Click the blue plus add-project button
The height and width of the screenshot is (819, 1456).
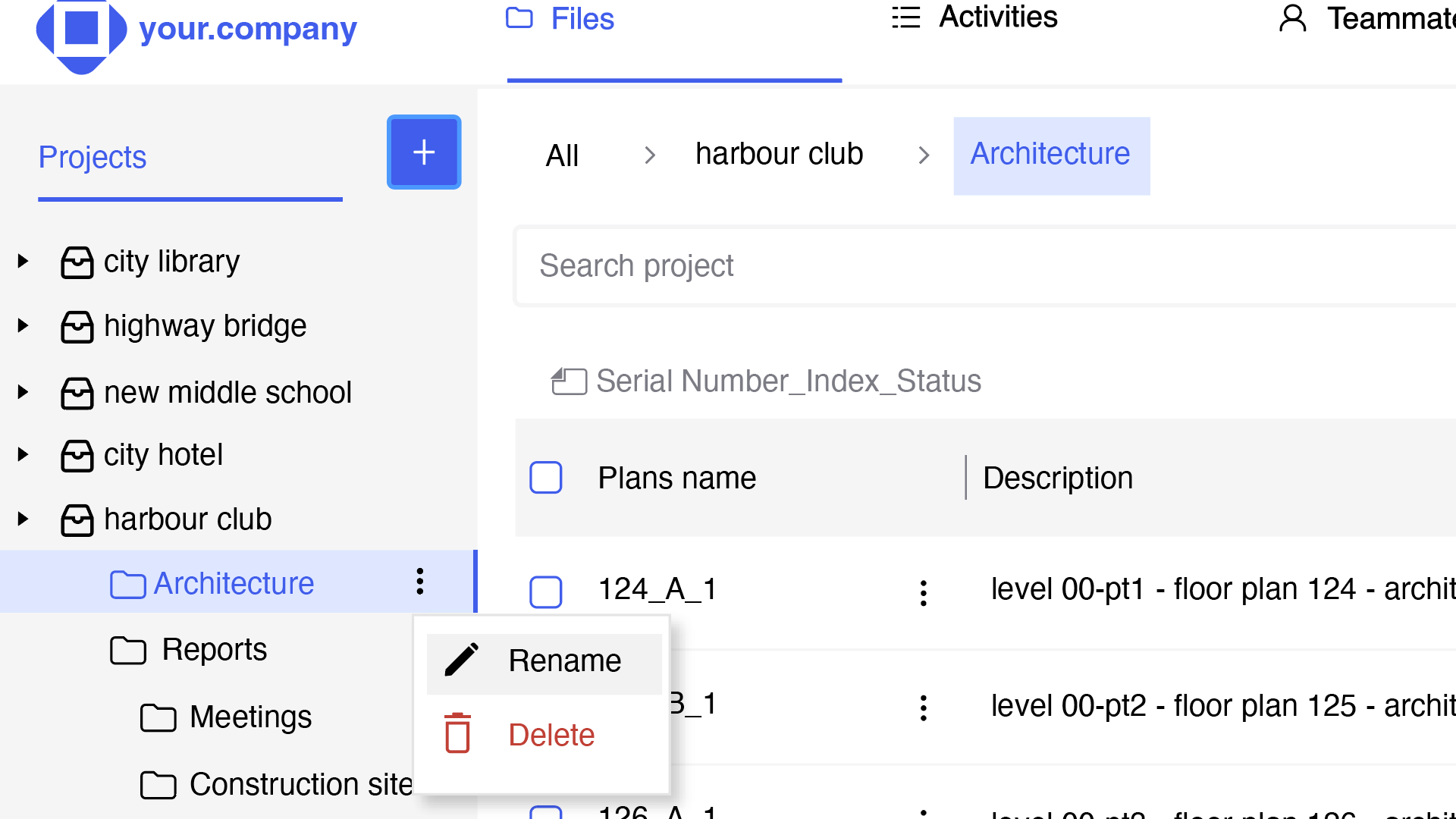[x=424, y=152]
